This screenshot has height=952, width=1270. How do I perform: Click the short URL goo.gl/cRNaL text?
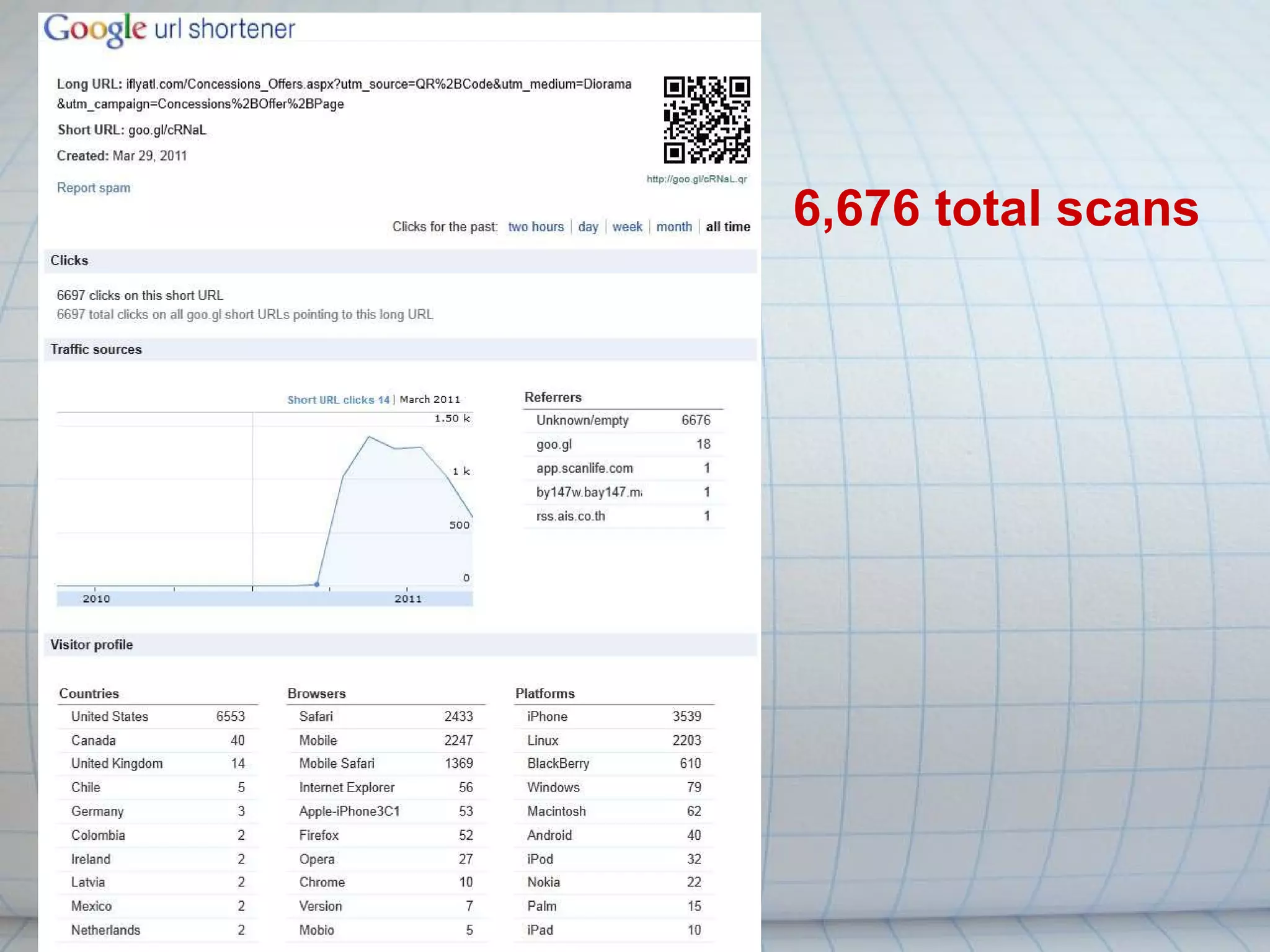coord(167,130)
